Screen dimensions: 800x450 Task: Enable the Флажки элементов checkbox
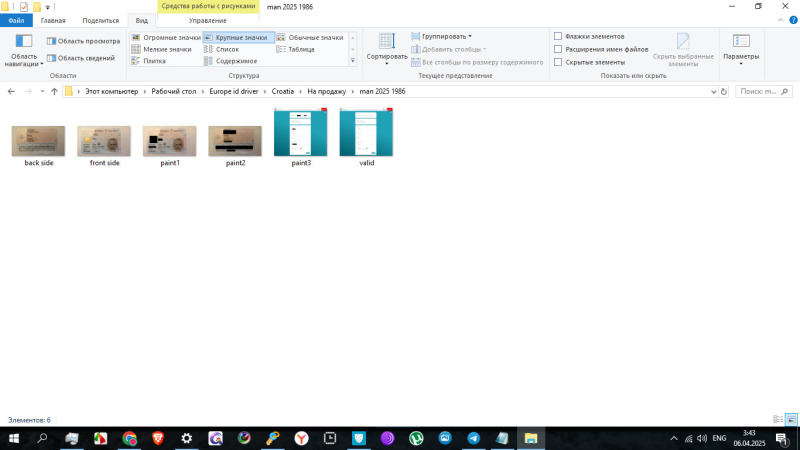click(x=558, y=36)
